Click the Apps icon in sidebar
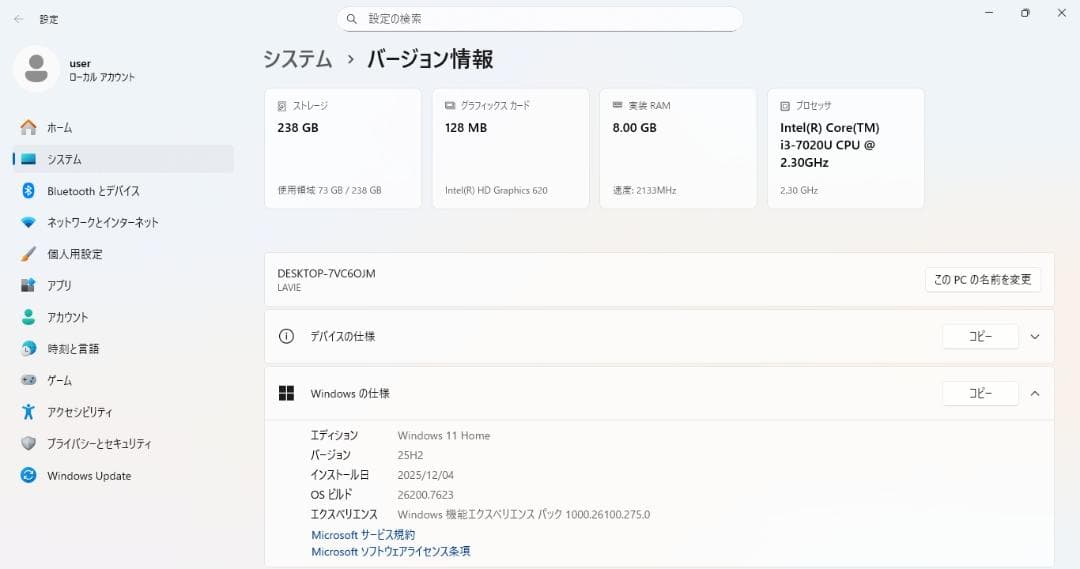 pyautogui.click(x=28, y=285)
